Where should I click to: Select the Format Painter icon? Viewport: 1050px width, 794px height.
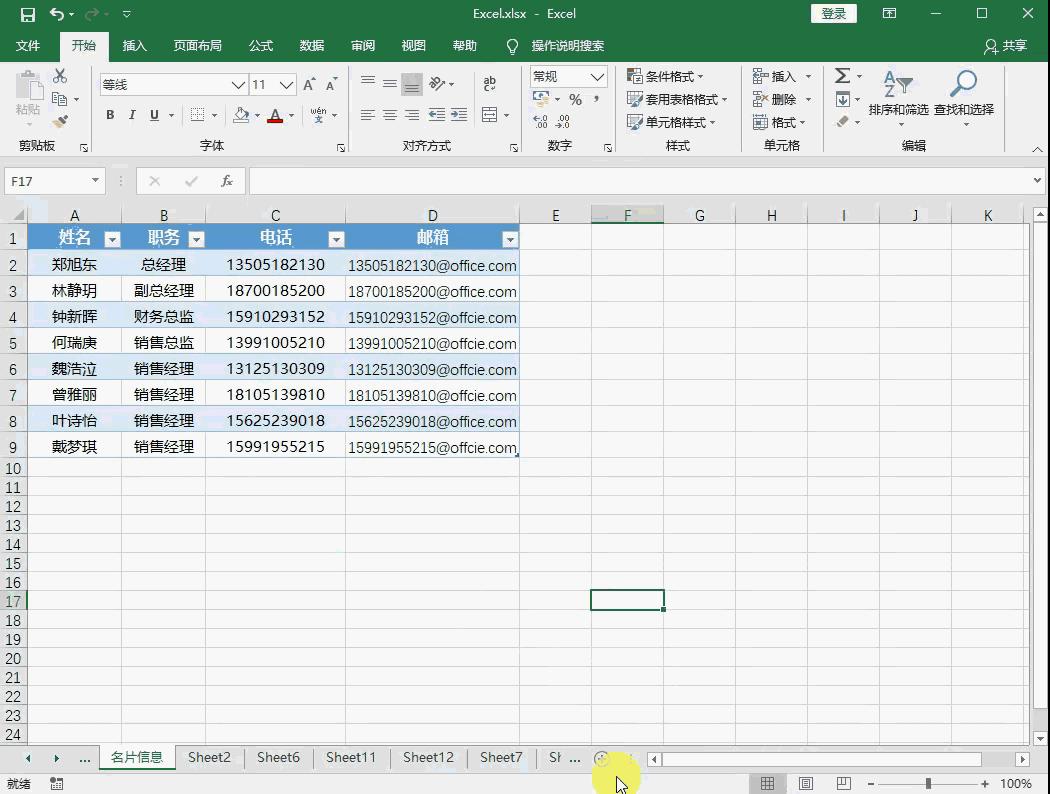[x=60, y=122]
